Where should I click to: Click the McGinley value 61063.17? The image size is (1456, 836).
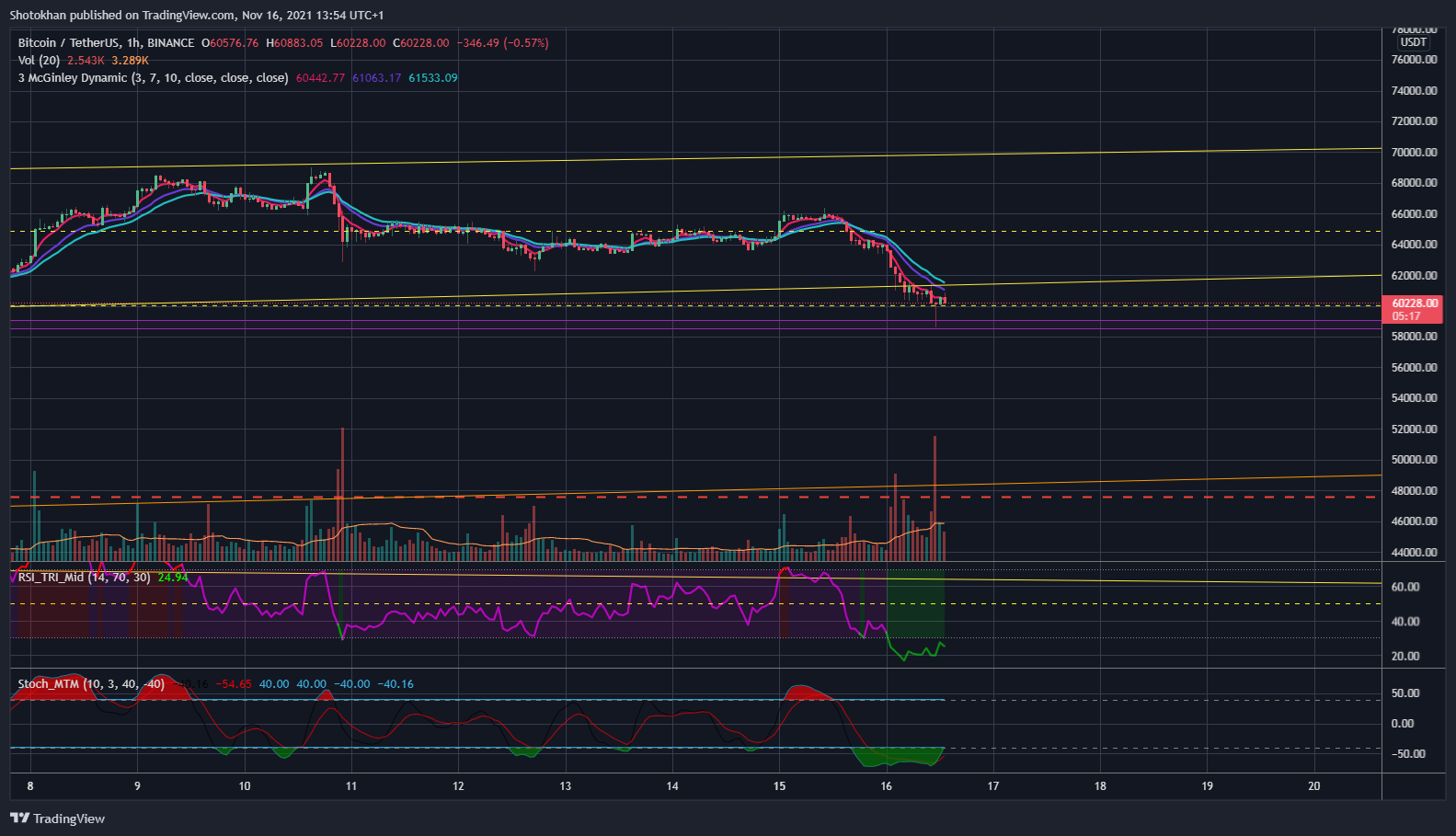pyautogui.click(x=376, y=78)
